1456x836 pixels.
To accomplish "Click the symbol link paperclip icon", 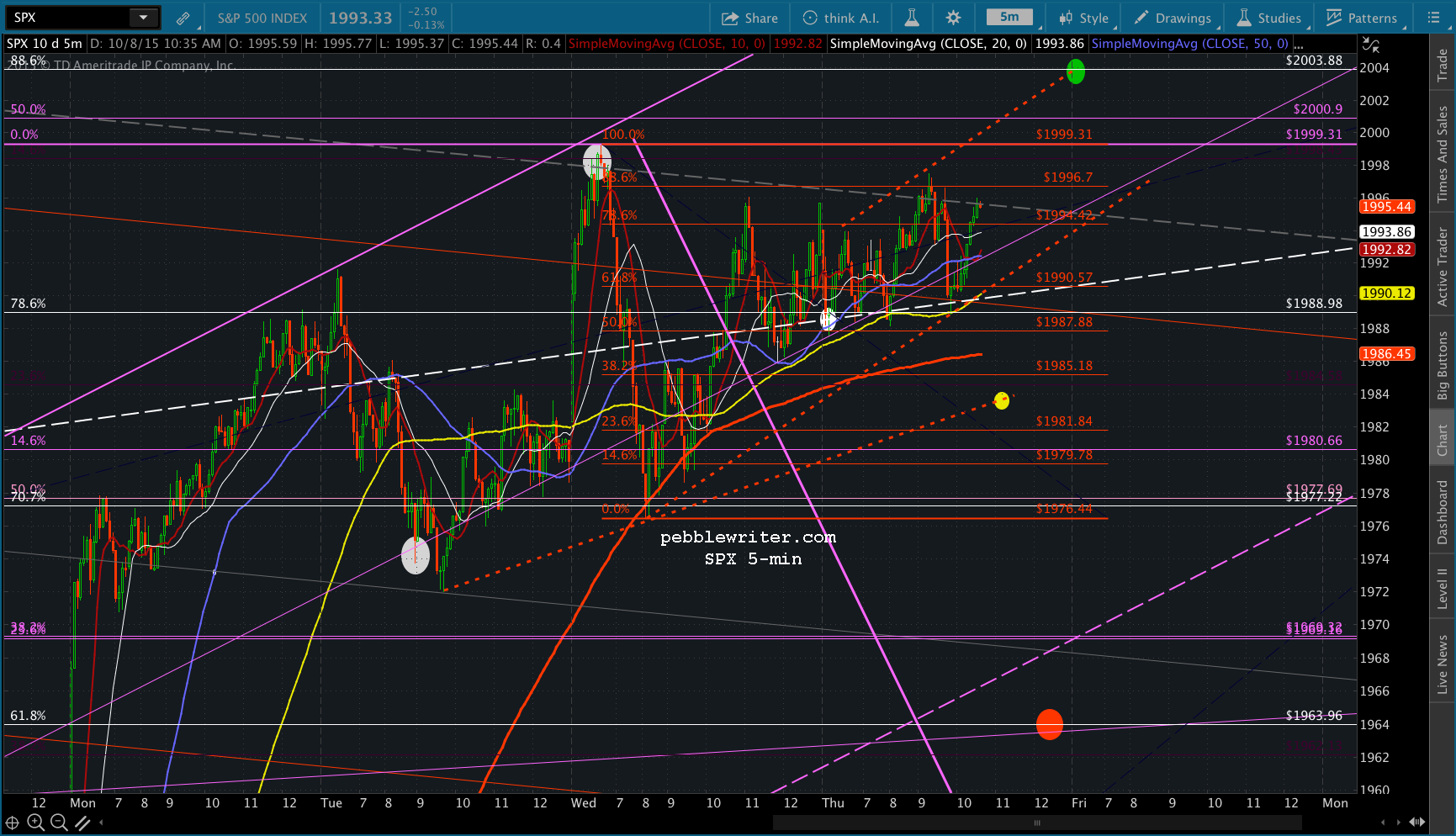I will (183, 18).
